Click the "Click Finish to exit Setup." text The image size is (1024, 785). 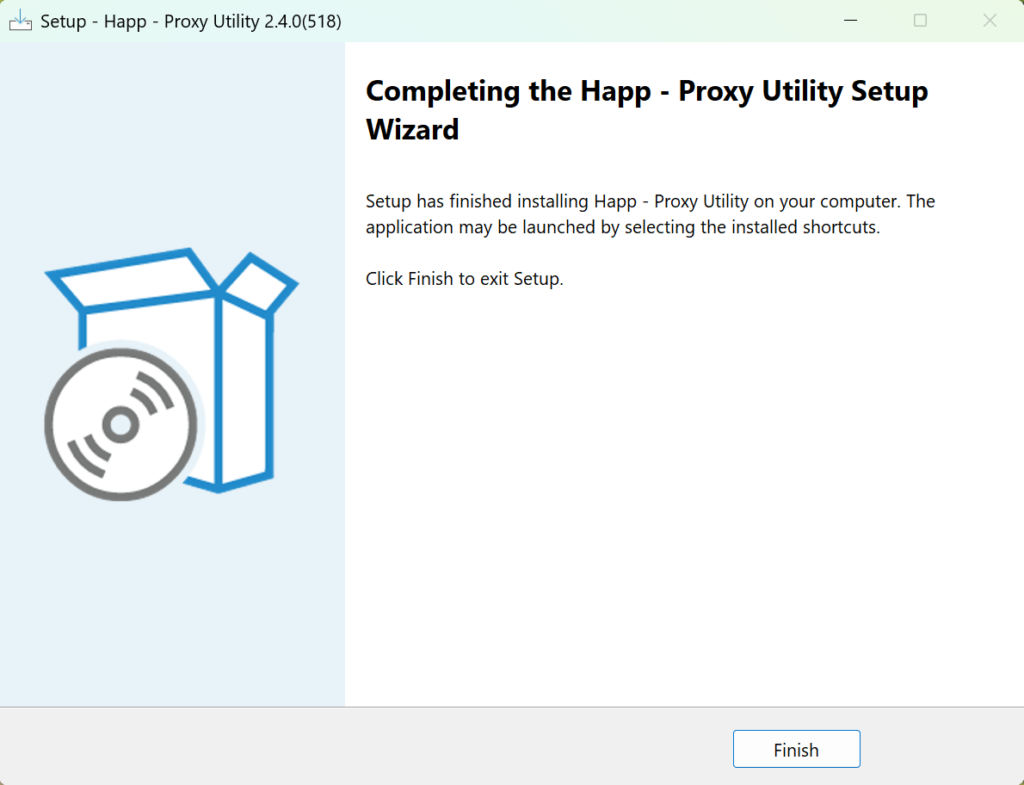(464, 279)
